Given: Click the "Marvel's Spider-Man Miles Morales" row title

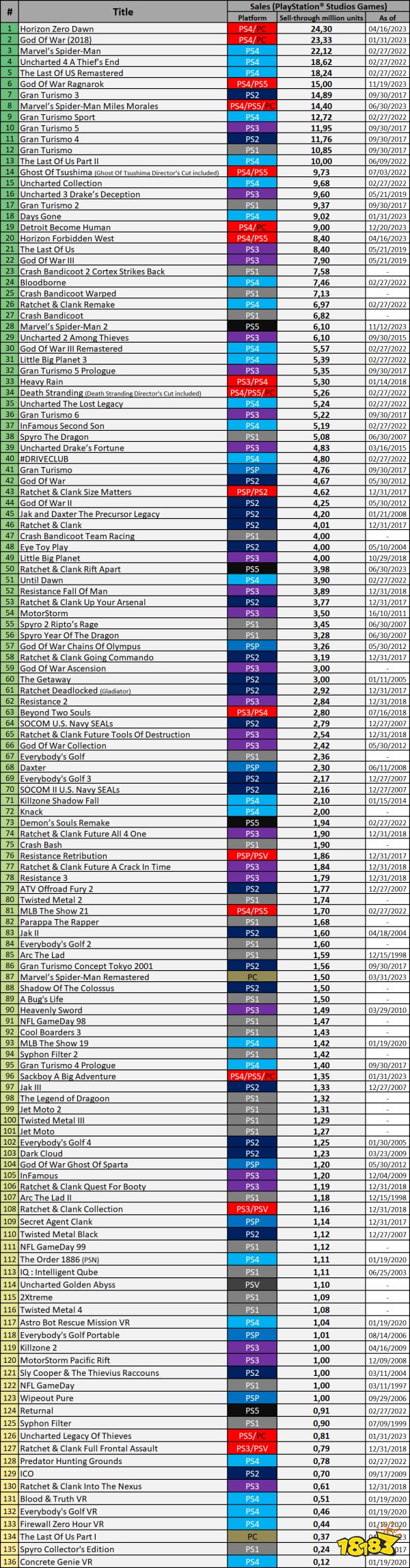Looking at the screenshot, I should click(89, 106).
